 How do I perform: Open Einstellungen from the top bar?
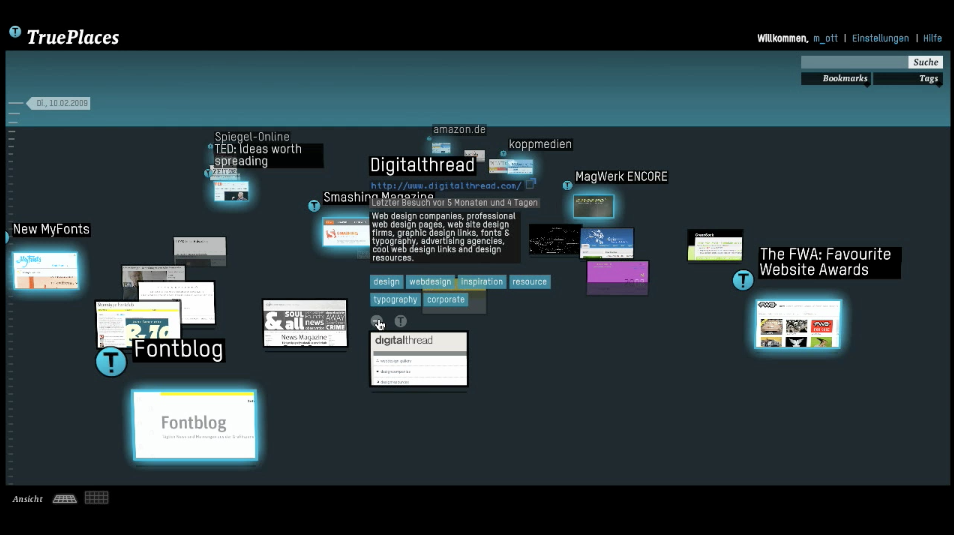pyautogui.click(x=880, y=38)
